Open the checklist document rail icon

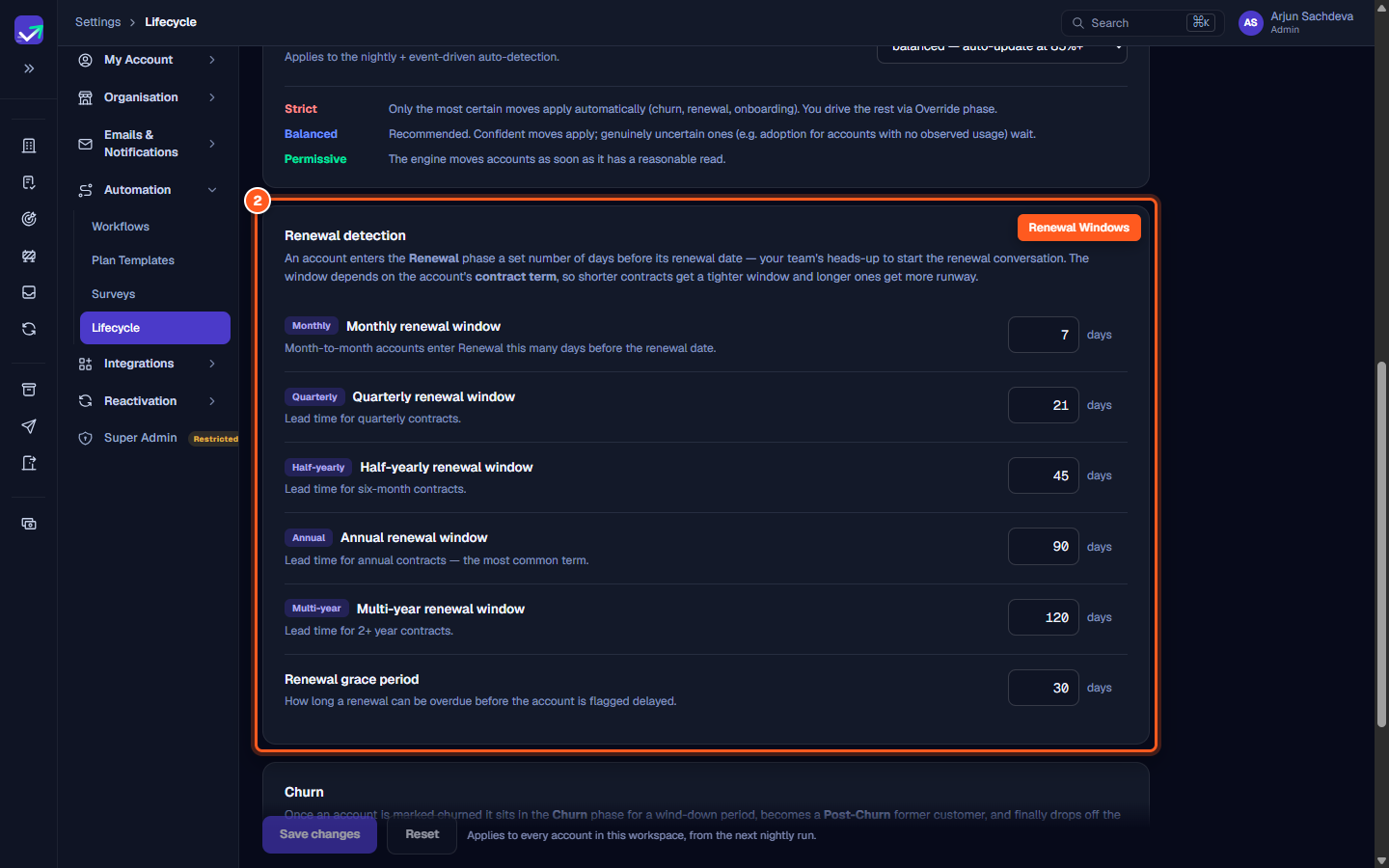pyautogui.click(x=29, y=182)
